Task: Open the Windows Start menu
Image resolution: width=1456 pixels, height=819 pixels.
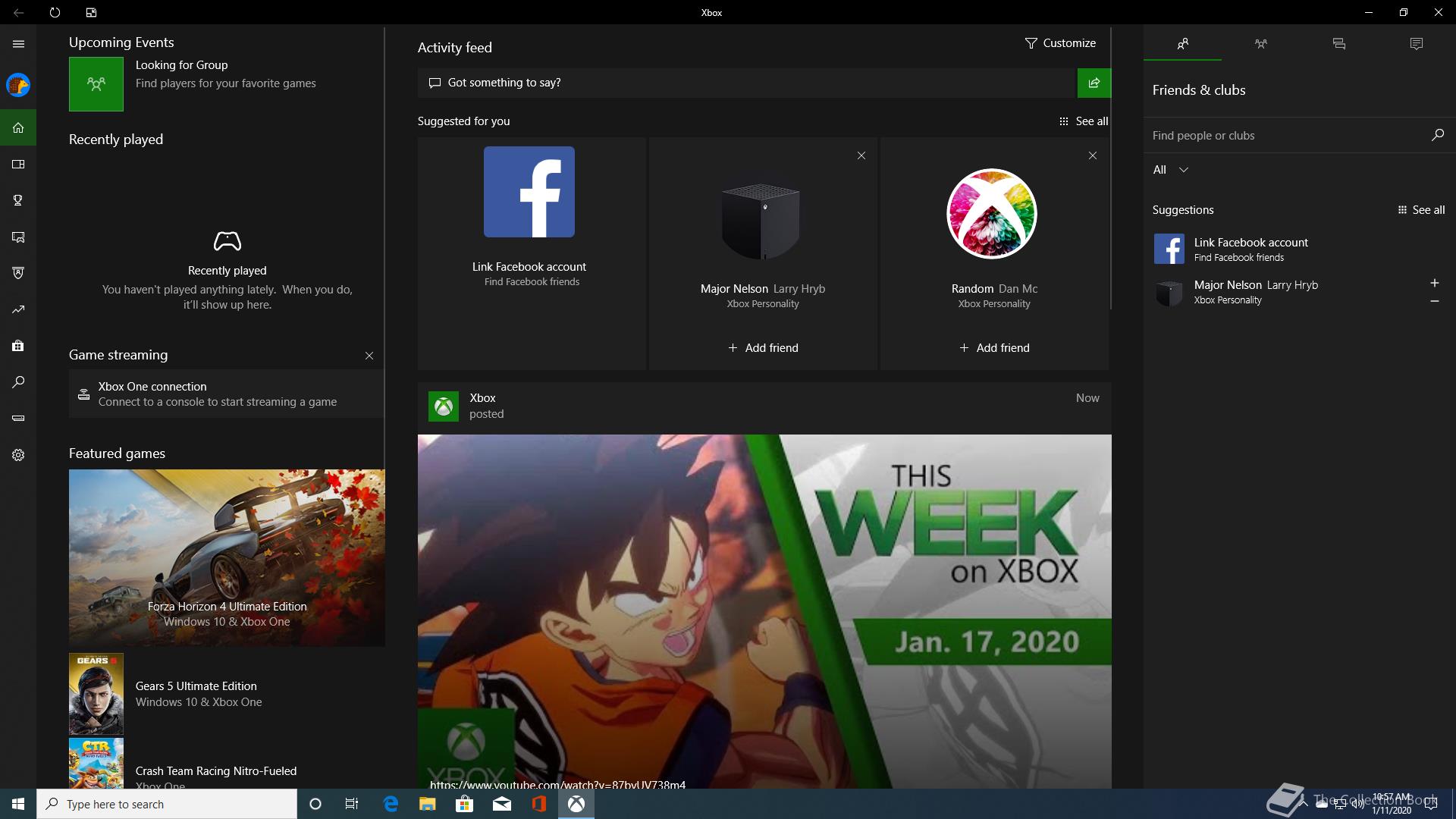Action: (18, 804)
